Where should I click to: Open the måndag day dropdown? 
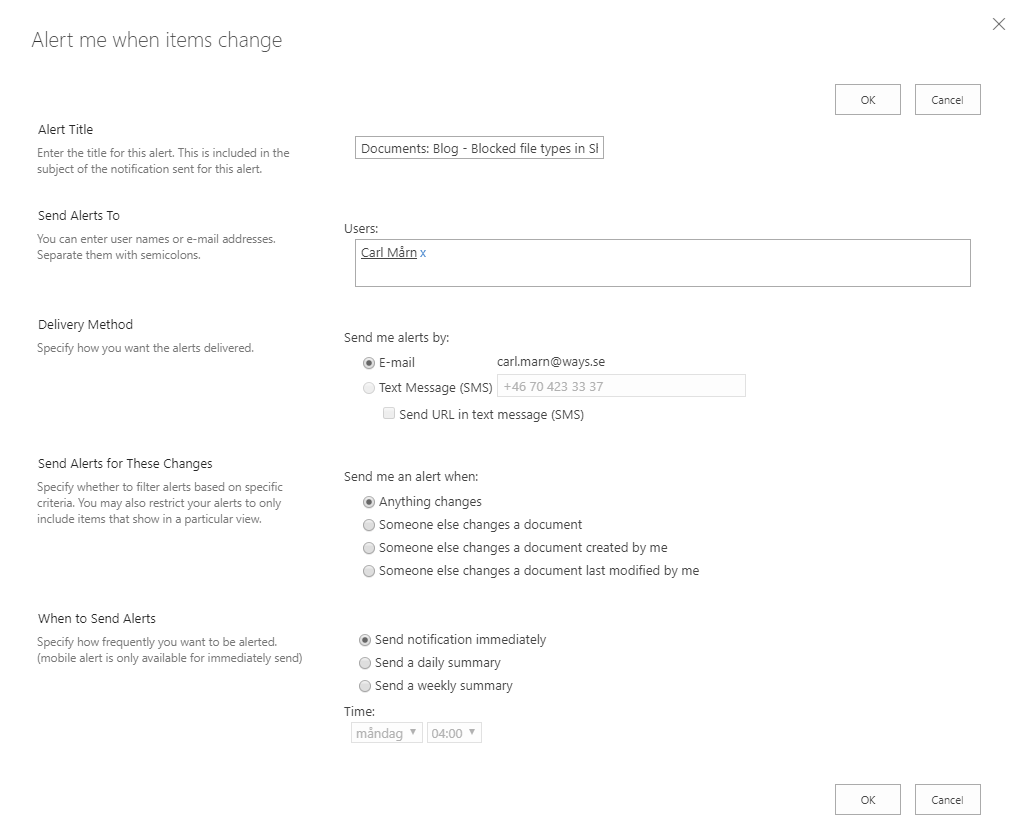click(x=386, y=732)
